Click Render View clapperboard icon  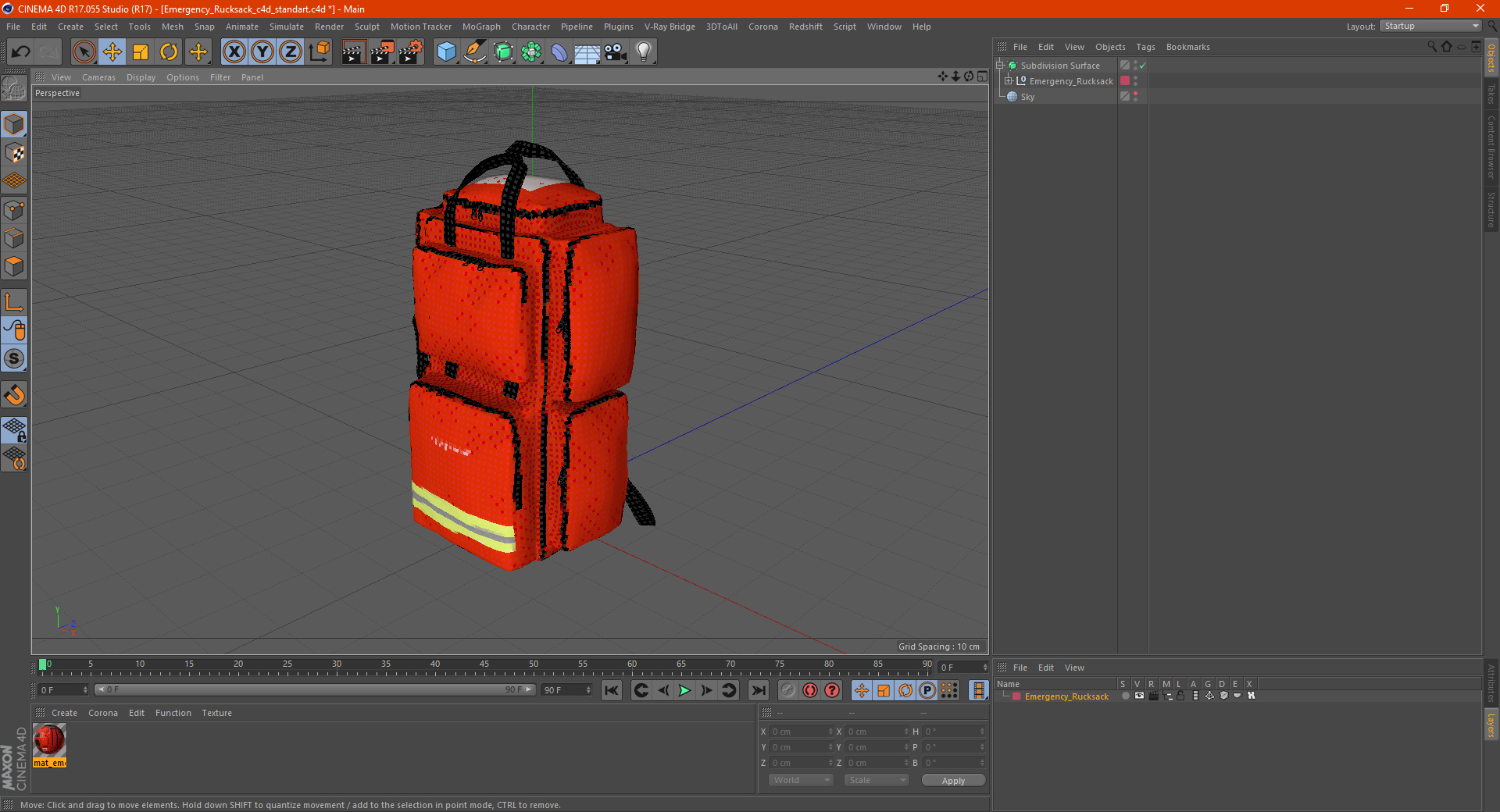click(353, 52)
